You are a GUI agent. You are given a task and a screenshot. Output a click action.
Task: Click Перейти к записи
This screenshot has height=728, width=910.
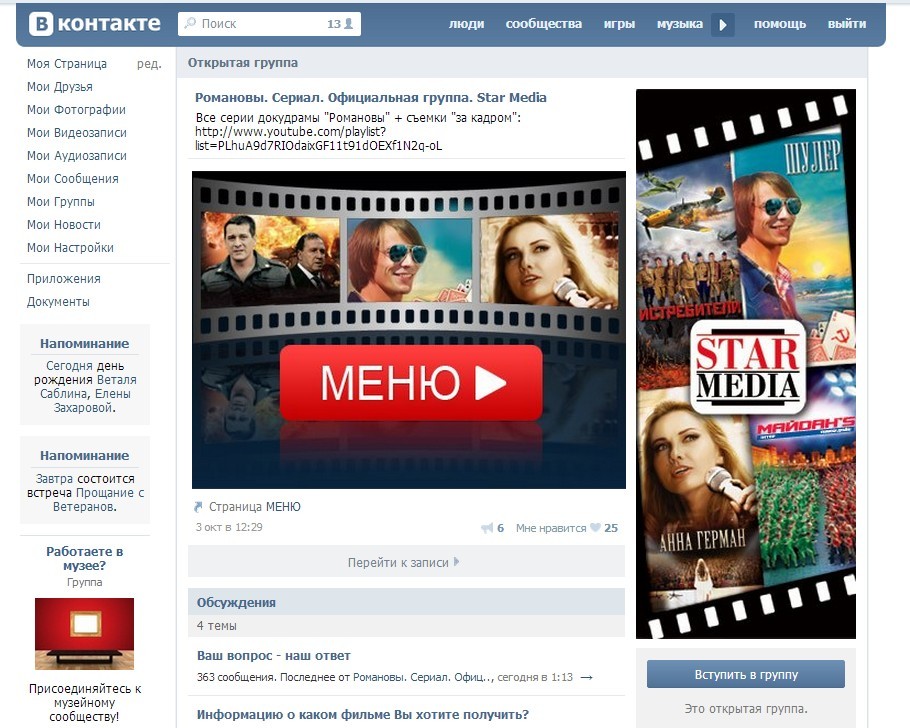click(398, 563)
